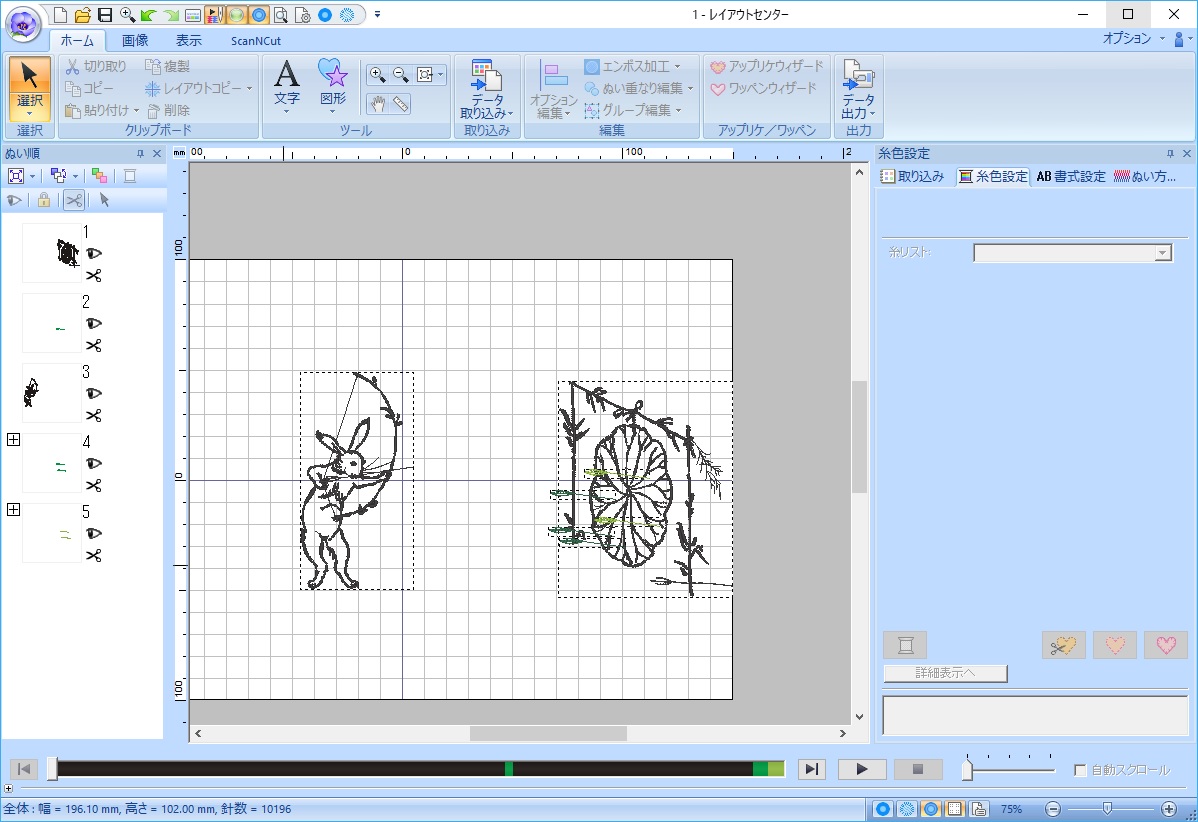Click the thumbnail of sewing item 1
Viewport: 1198px width, 822px height.
click(x=52, y=253)
